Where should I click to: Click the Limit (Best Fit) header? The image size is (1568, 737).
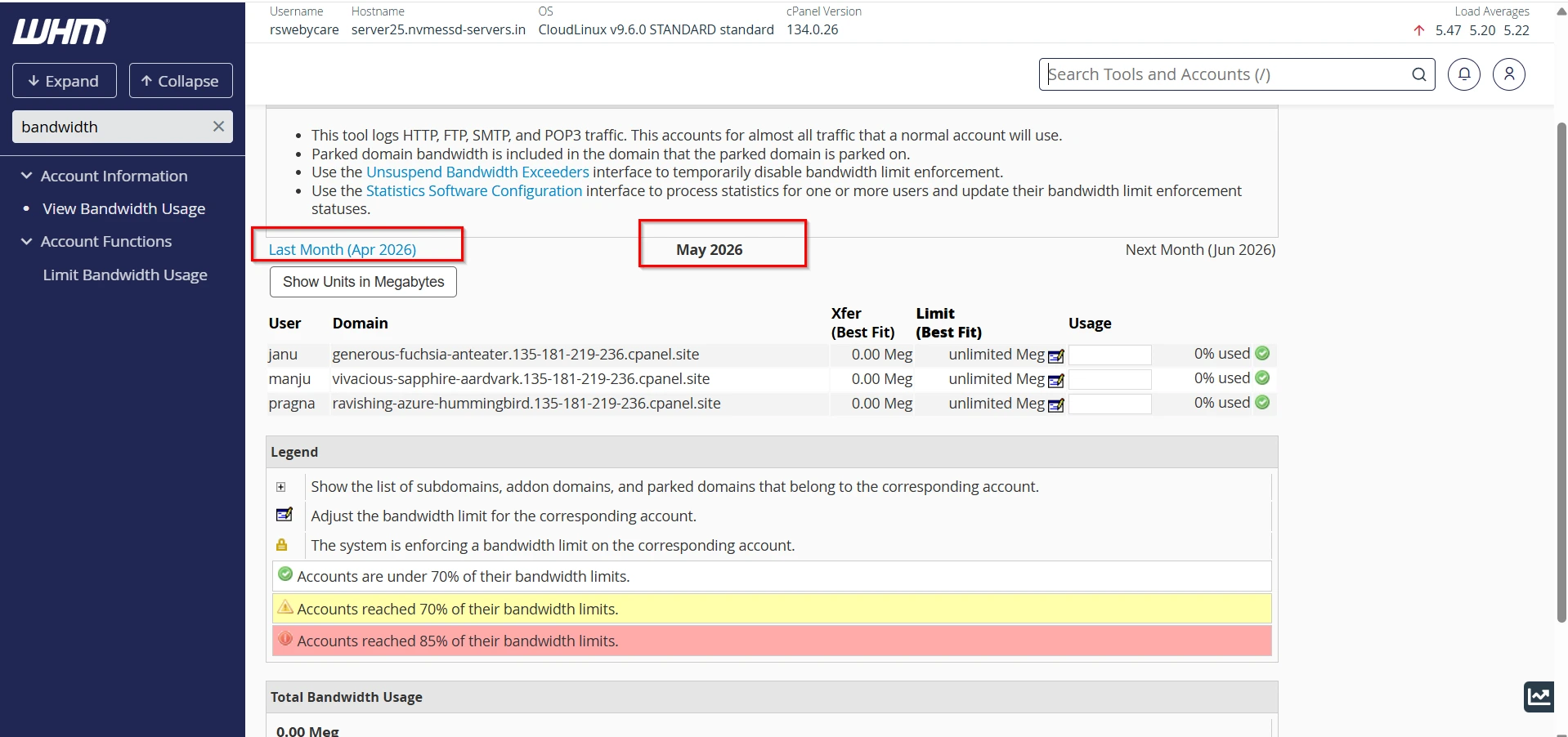pyautogui.click(x=948, y=323)
